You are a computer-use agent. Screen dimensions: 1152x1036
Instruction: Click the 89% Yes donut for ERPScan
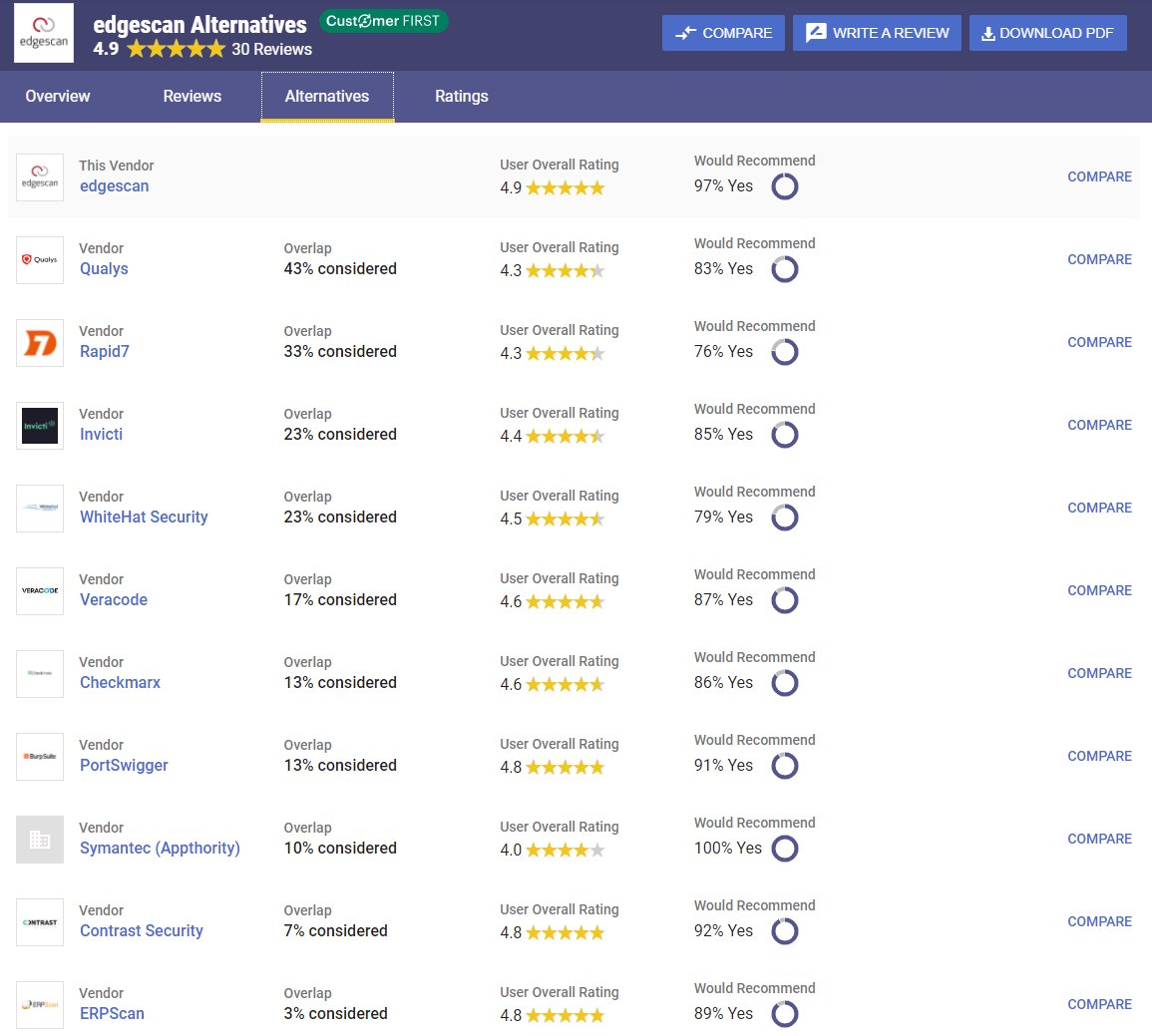[785, 1014]
